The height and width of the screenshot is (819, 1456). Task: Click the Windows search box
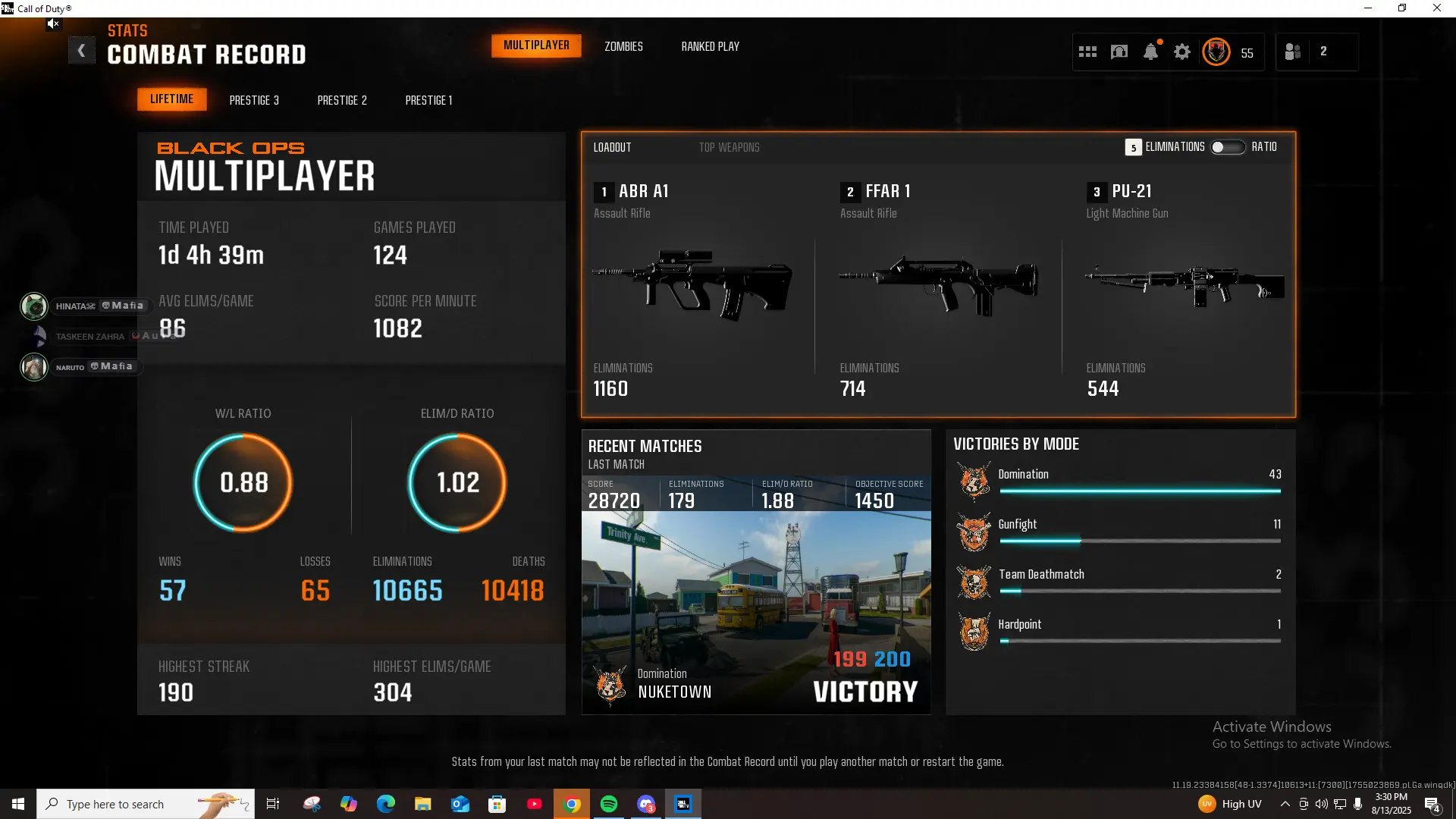tap(146, 804)
